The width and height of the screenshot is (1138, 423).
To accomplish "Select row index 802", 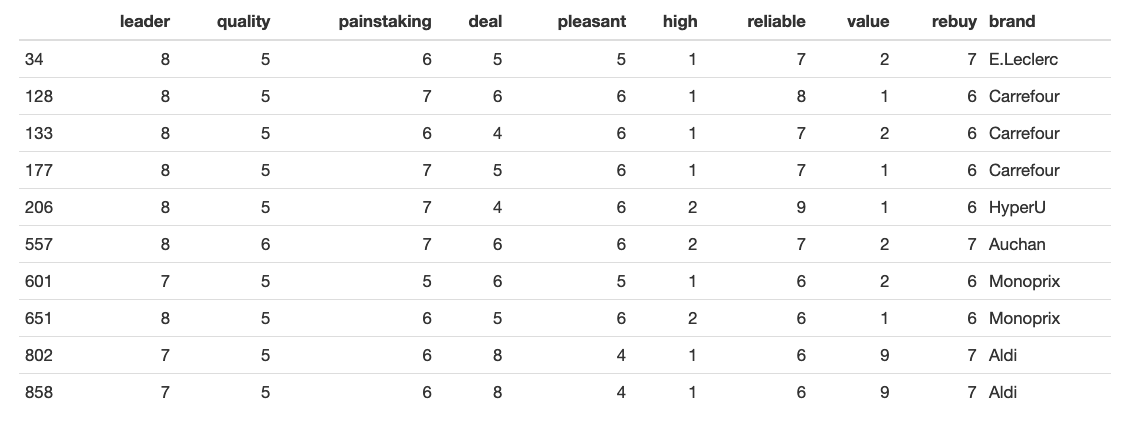I will point(38,356).
